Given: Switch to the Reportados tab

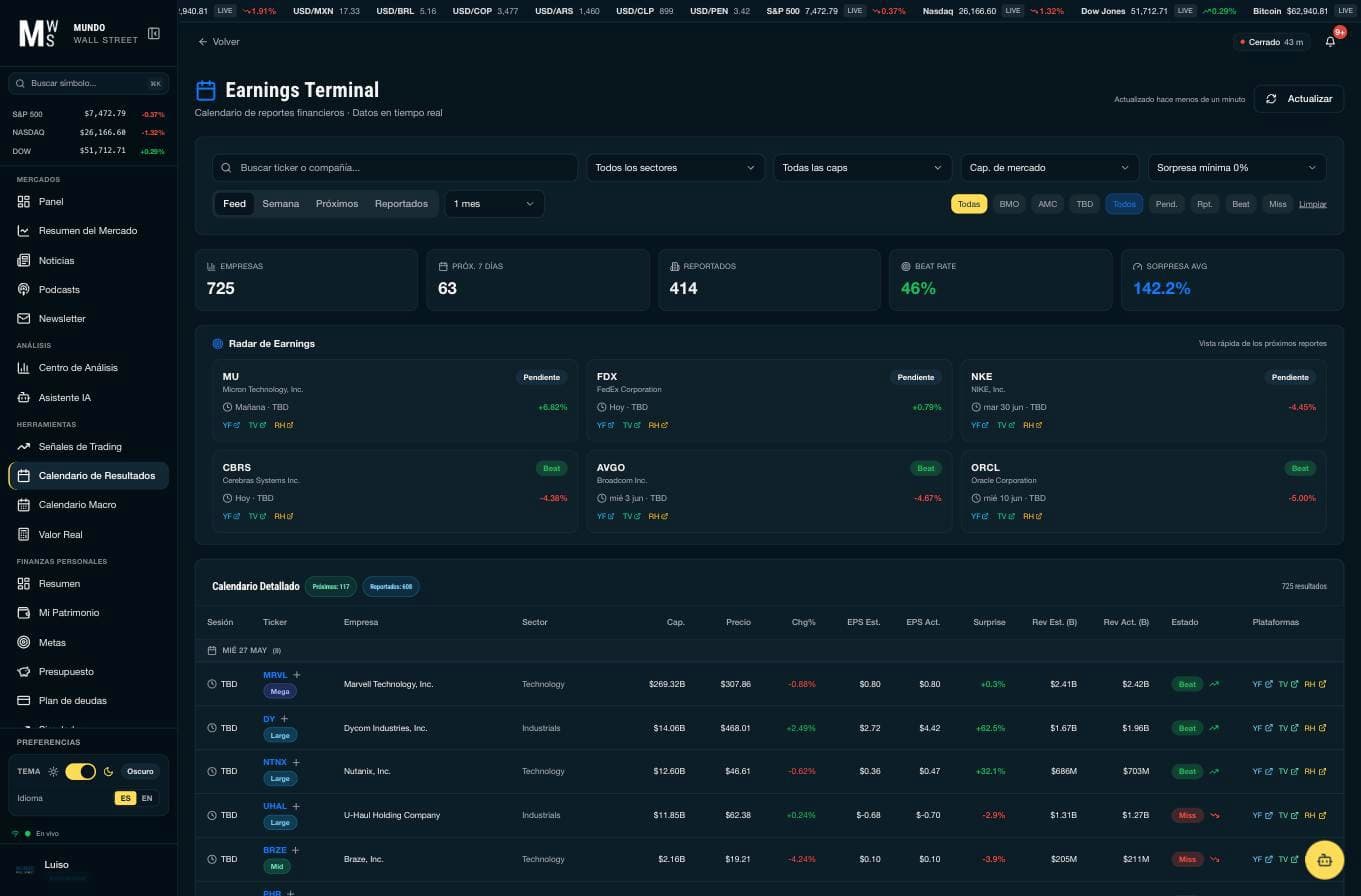Looking at the screenshot, I should coord(401,204).
